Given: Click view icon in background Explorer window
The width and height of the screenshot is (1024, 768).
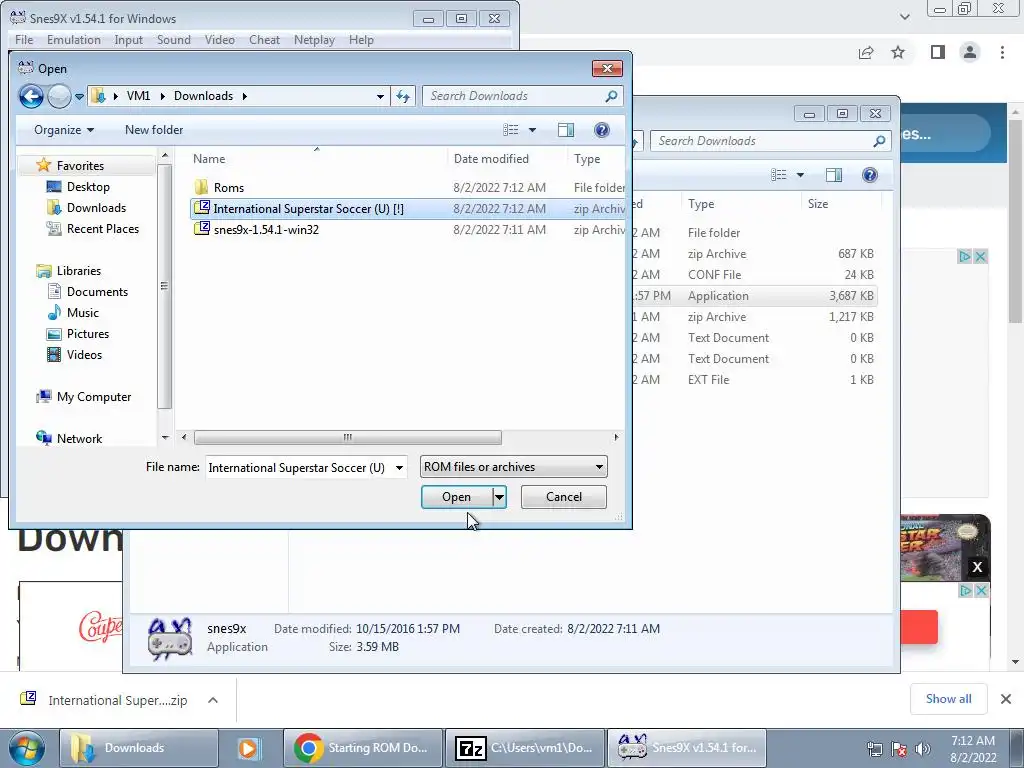Looking at the screenshot, I should (x=778, y=175).
